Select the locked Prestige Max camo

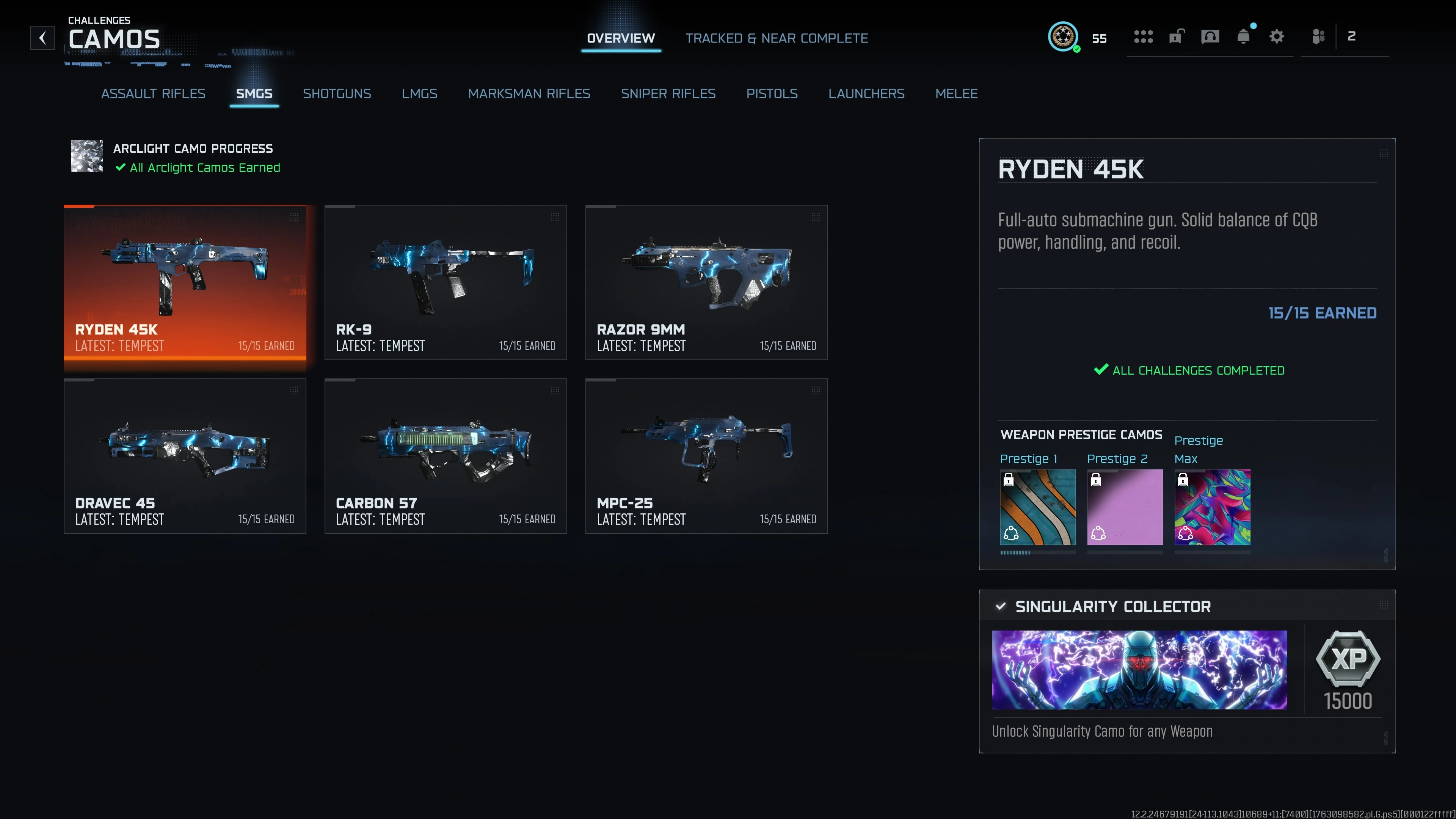1212,508
